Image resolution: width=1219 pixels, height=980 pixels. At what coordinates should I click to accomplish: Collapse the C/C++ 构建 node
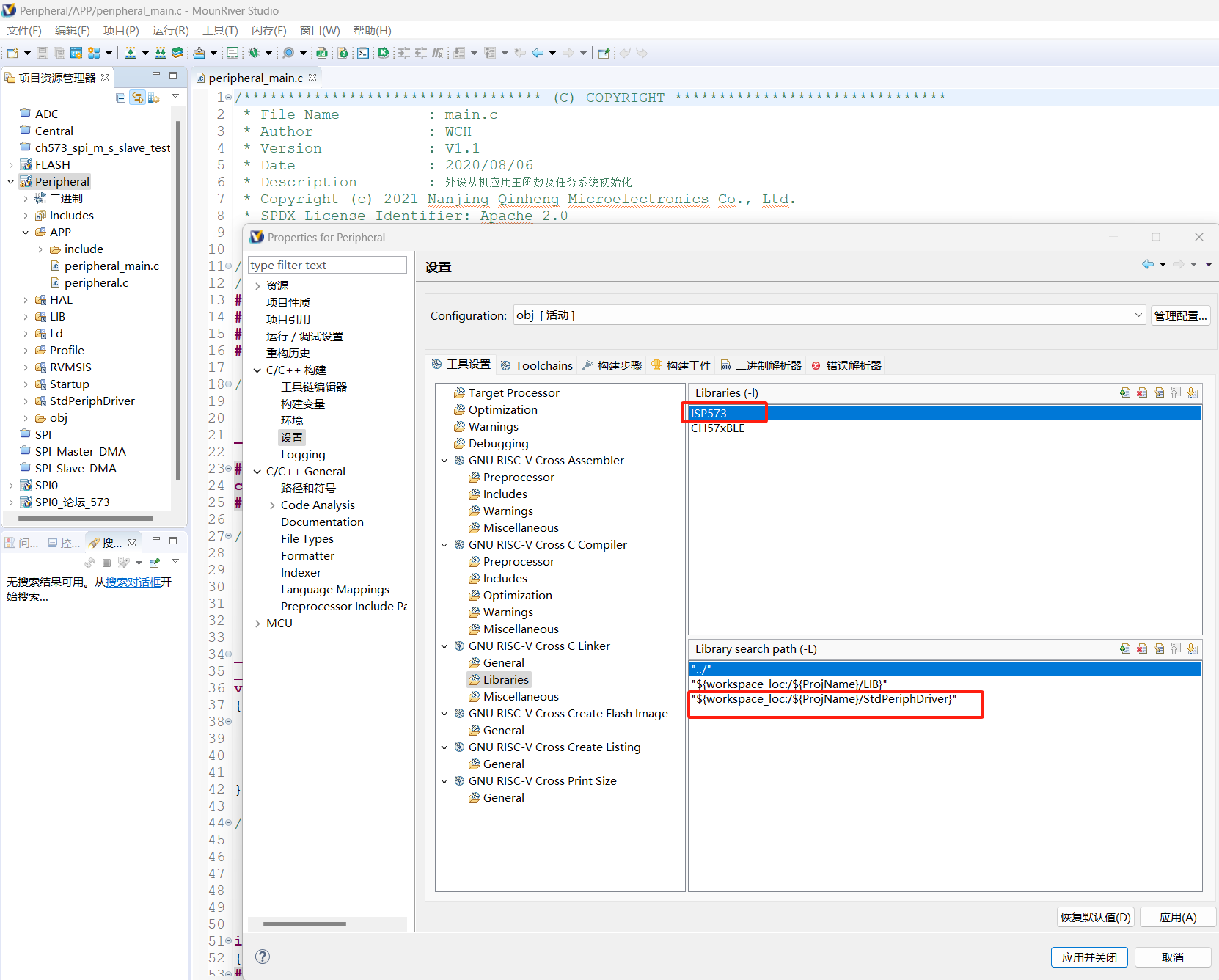[x=257, y=370]
